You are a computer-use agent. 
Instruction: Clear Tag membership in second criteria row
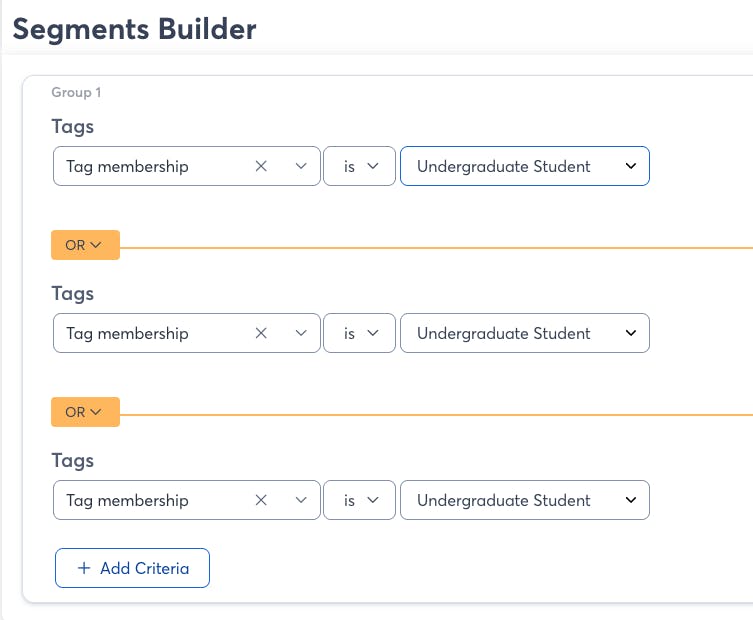pos(262,334)
